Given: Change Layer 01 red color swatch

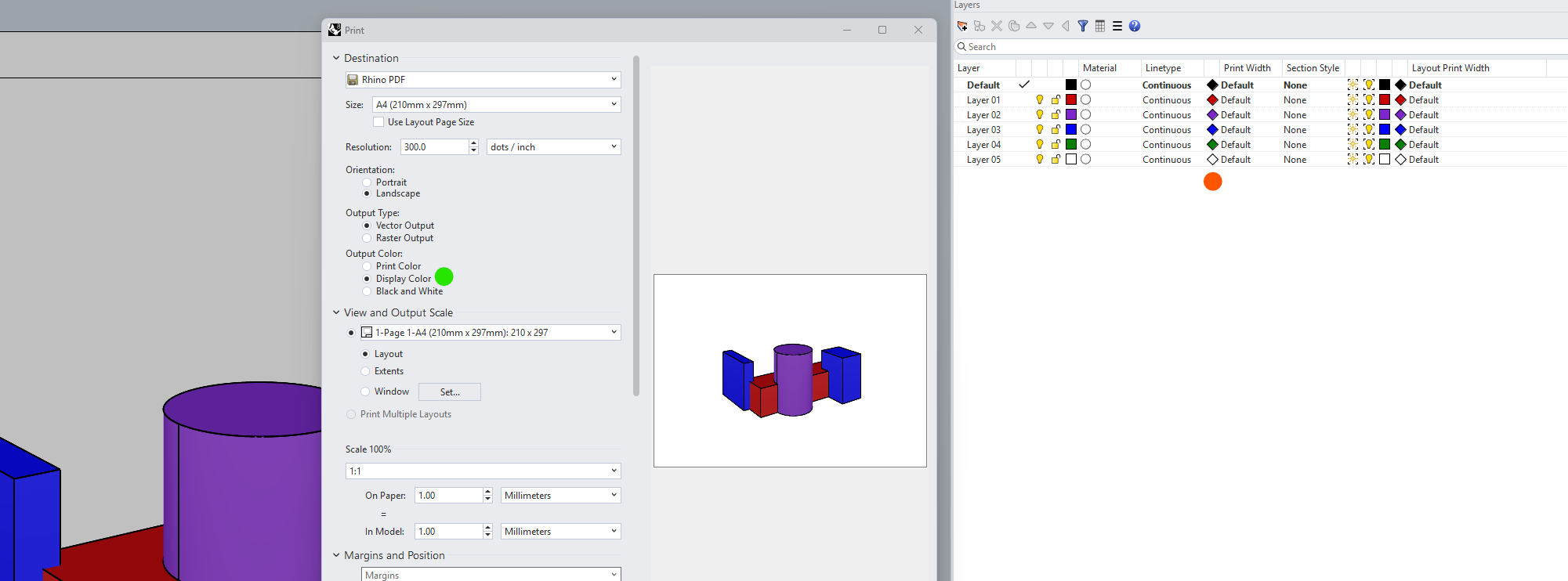Looking at the screenshot, I should (1071, 99).
